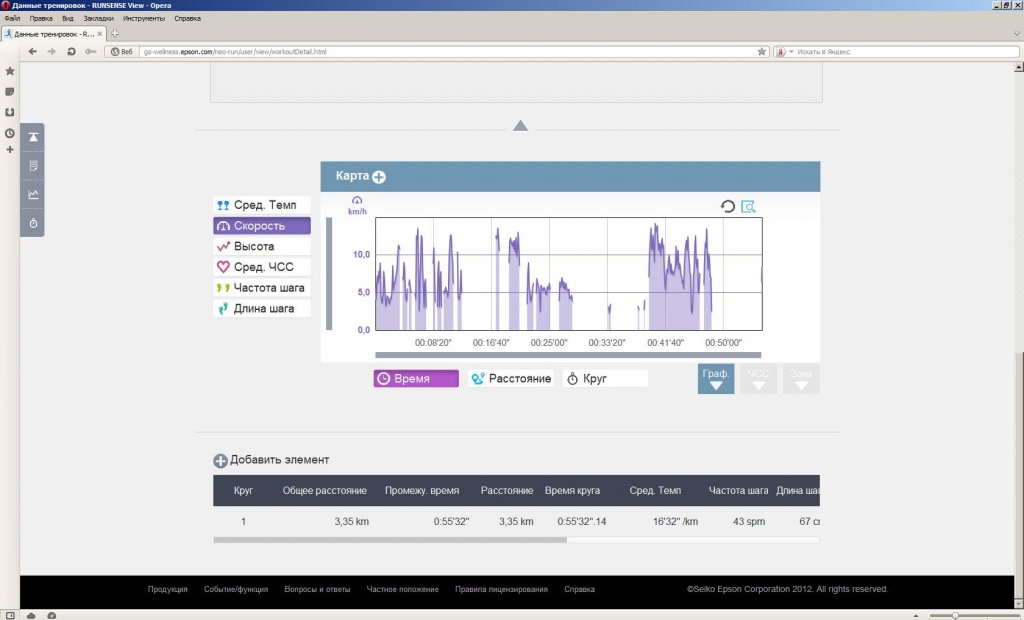
Task: Click the Общее расстояние column header
Action: (x=325, y=491)
